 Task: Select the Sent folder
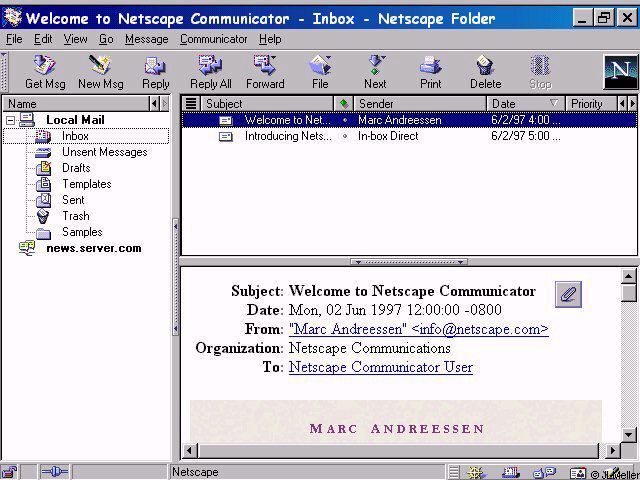(73, 200)
